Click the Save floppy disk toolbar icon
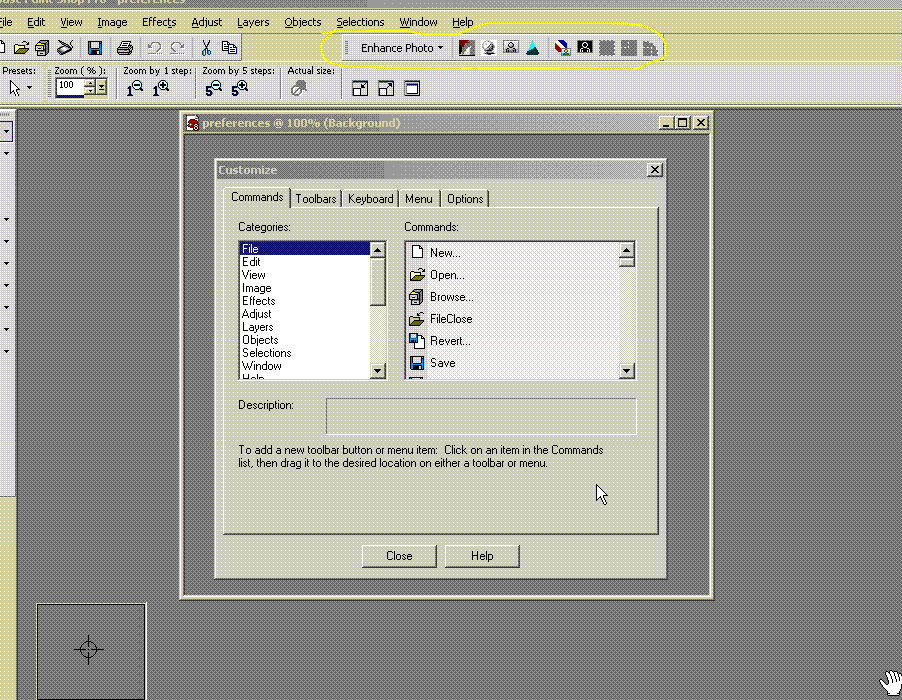902x700 pixels. [95, 48]
